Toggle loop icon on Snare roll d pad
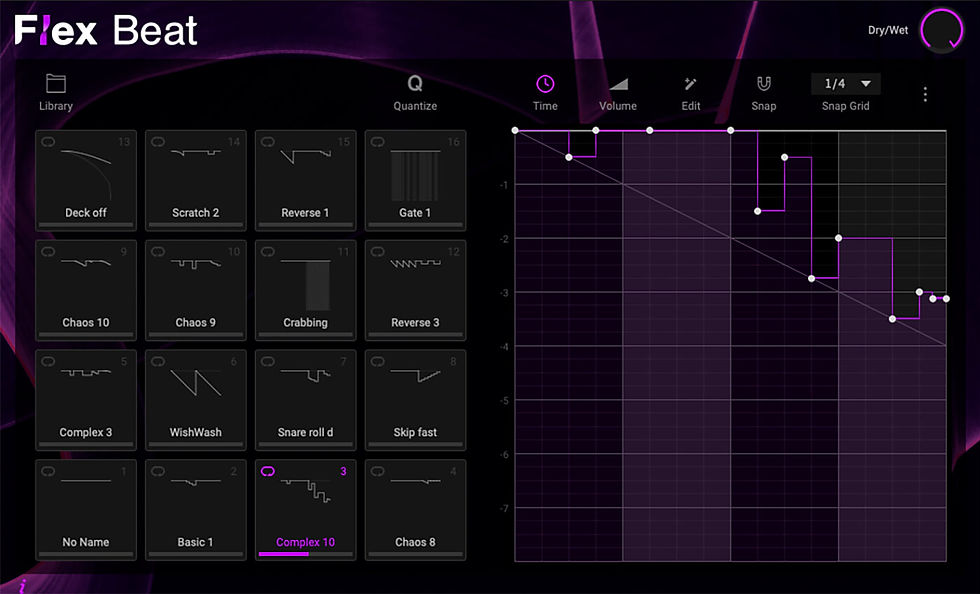The width and height of the screenshot is (980, 594). click(268, 361)
